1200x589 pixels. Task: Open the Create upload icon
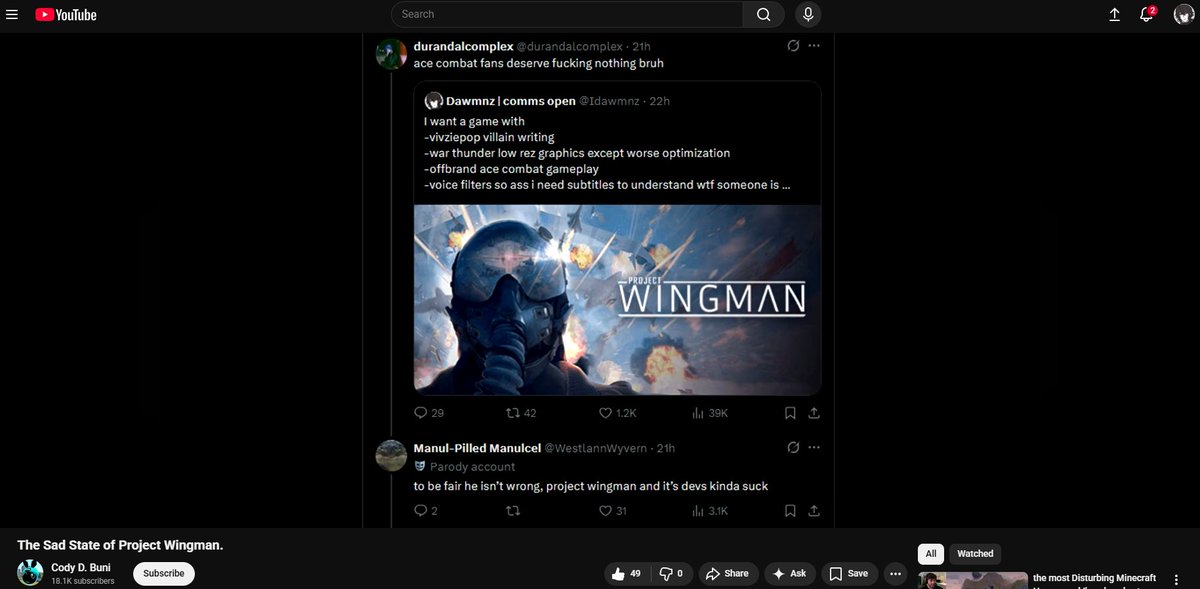tap(1115, 14)
